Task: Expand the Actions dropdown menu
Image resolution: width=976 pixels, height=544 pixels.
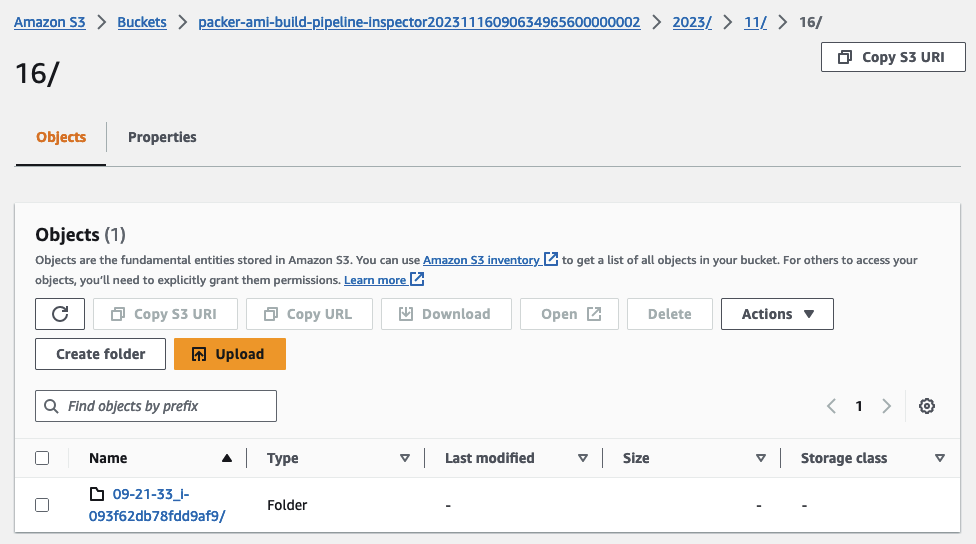Action: (777, 314)
